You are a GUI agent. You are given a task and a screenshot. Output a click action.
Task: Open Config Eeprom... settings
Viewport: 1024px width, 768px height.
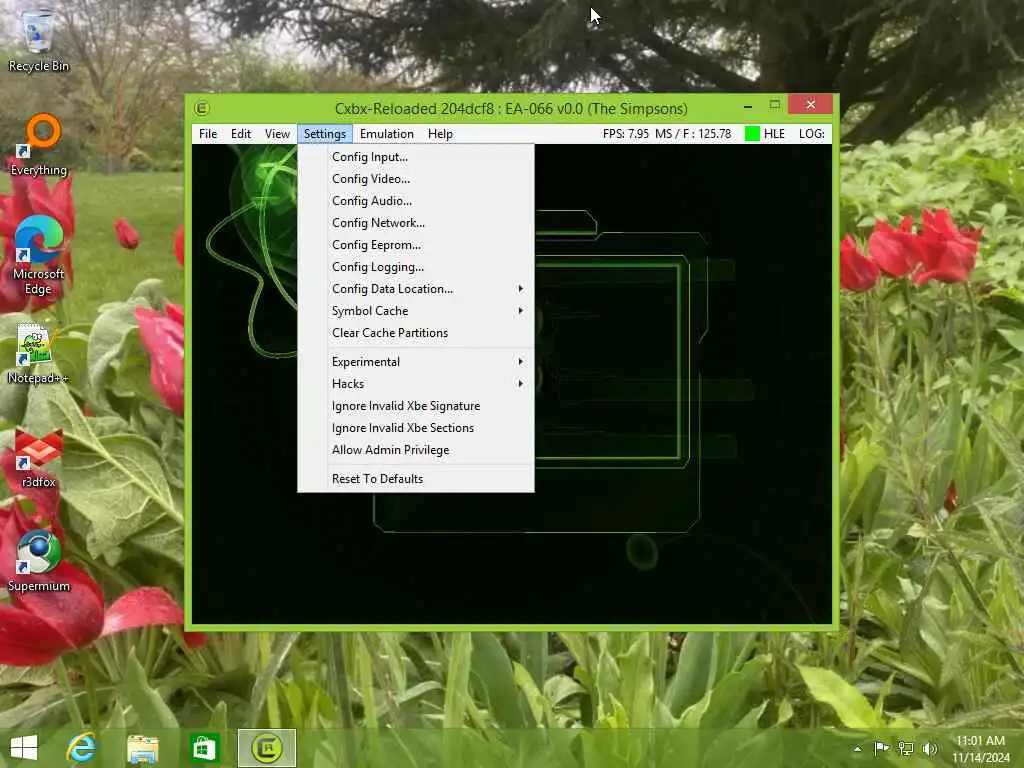click(x=416, y=245)
